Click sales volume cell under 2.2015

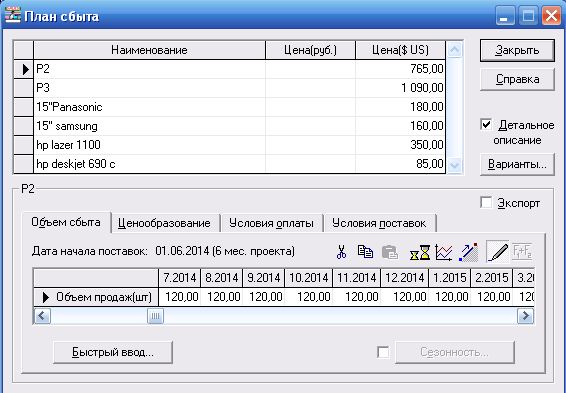[492, 297]
